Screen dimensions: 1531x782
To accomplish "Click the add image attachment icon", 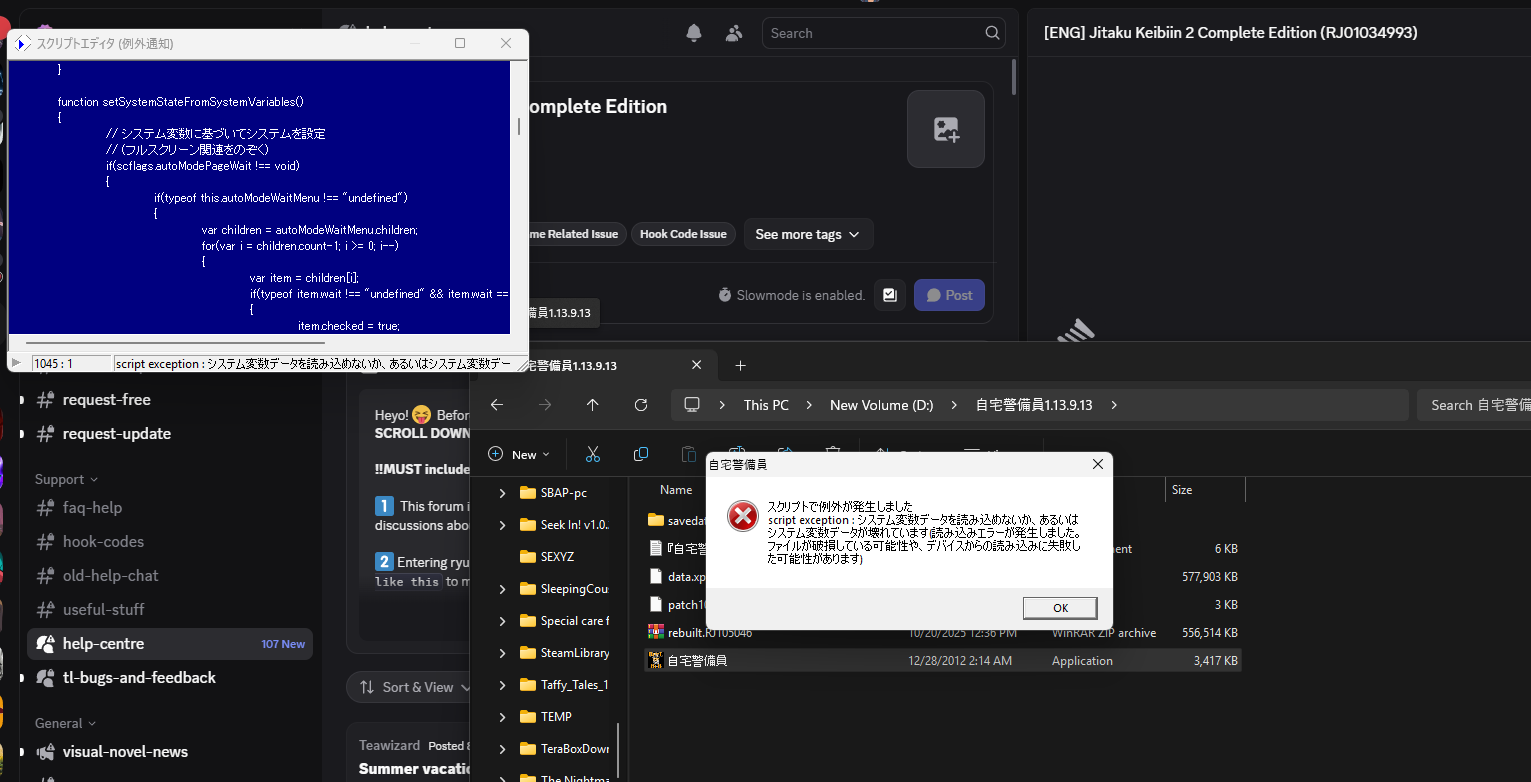I will point(945,129).
